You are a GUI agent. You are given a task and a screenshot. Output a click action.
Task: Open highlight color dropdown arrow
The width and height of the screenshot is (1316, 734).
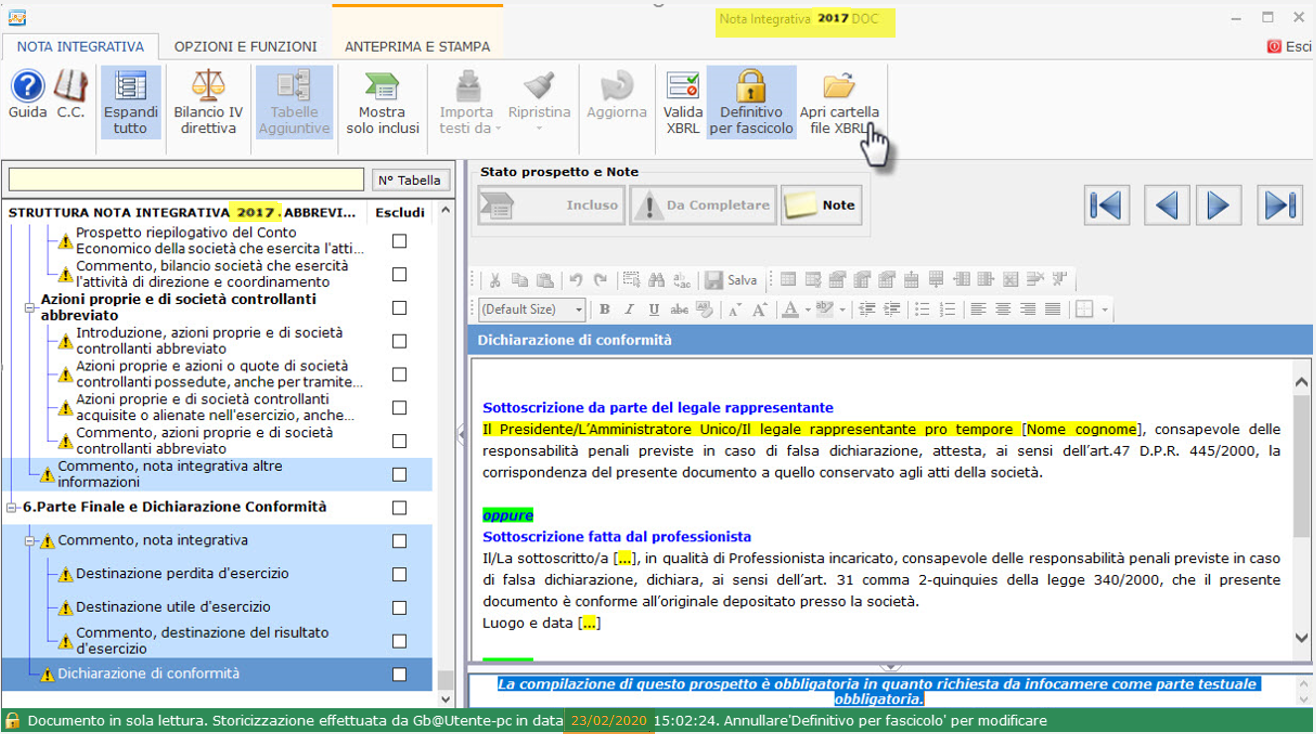pyautogui.click(x=842, y=310)
